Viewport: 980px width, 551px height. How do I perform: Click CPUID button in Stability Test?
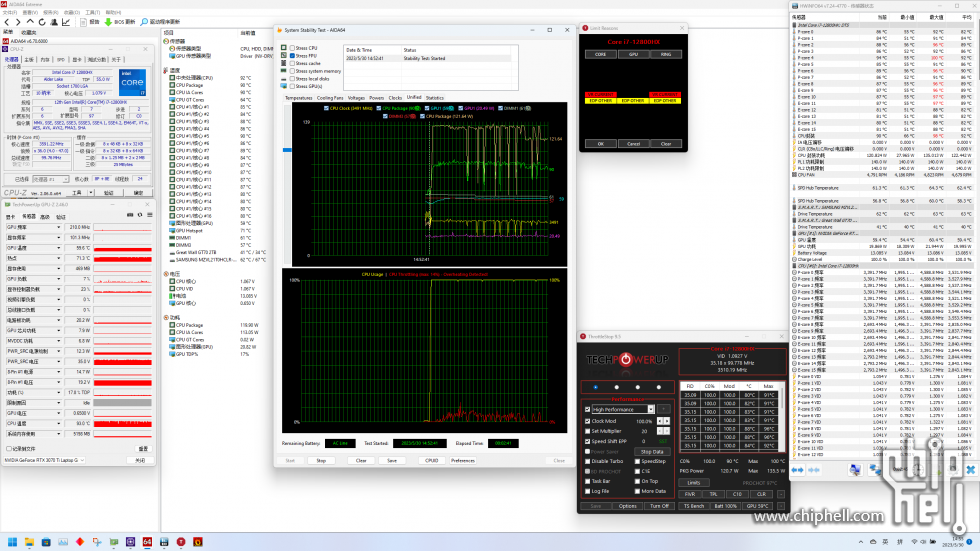pos(431,460)
